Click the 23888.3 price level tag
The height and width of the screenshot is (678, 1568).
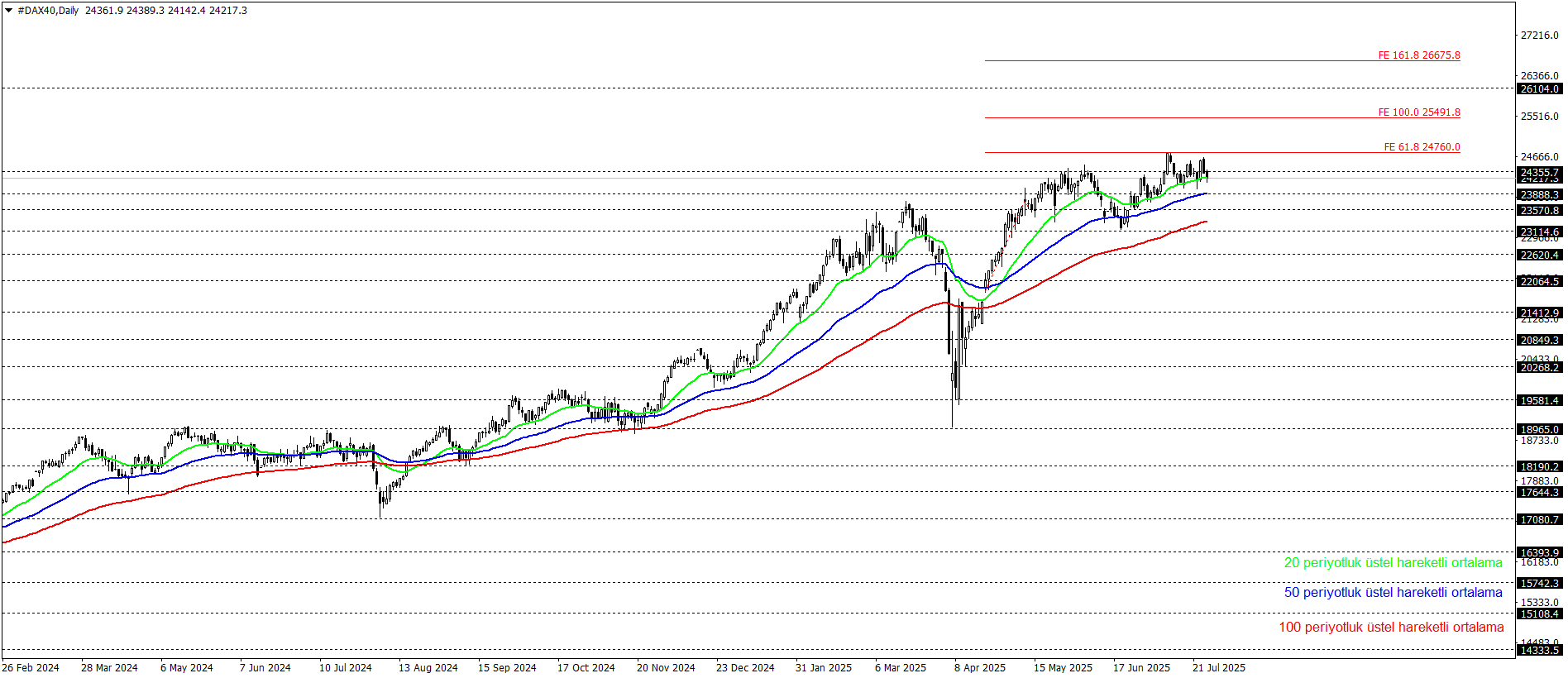1539,195
